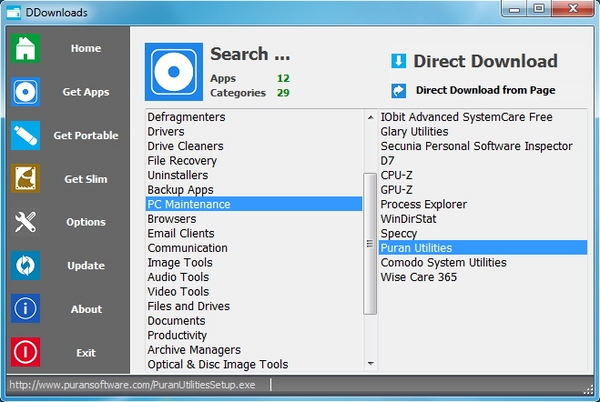This screenshot has height=402, width=600.
Task: Select the Audio Tools category
Action: coord(254,277)
